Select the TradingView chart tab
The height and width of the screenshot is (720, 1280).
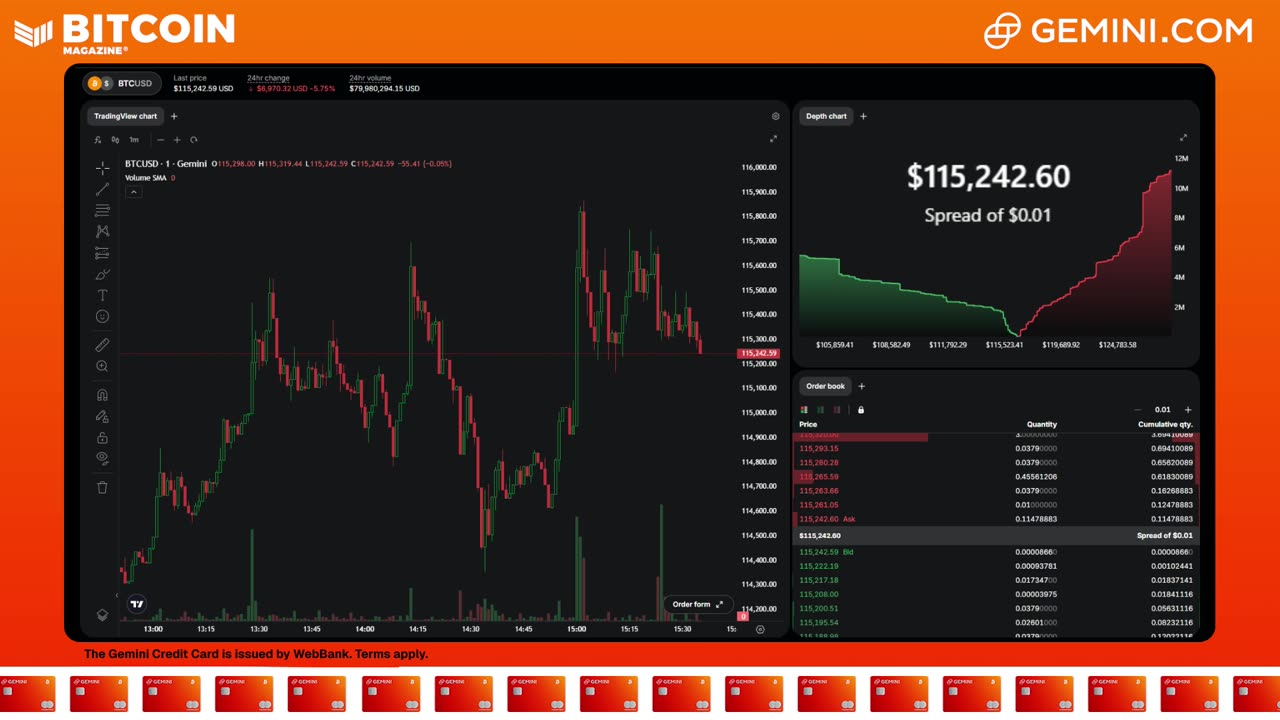(x=126, y=116)
